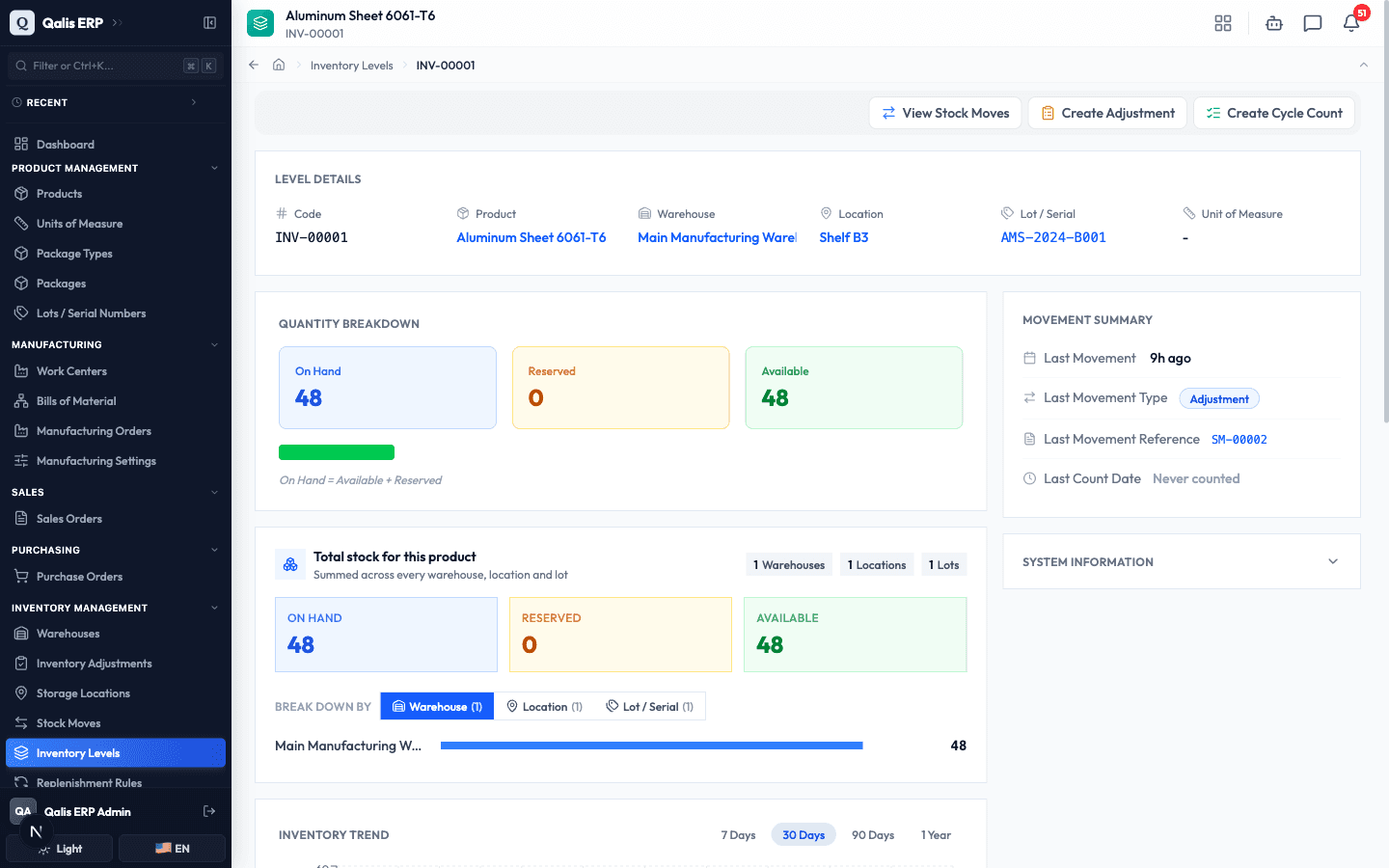The height and width of the screenshot is (868, 1389).
Task: Select the 30 Days trend range
Action: click(803, 835)
